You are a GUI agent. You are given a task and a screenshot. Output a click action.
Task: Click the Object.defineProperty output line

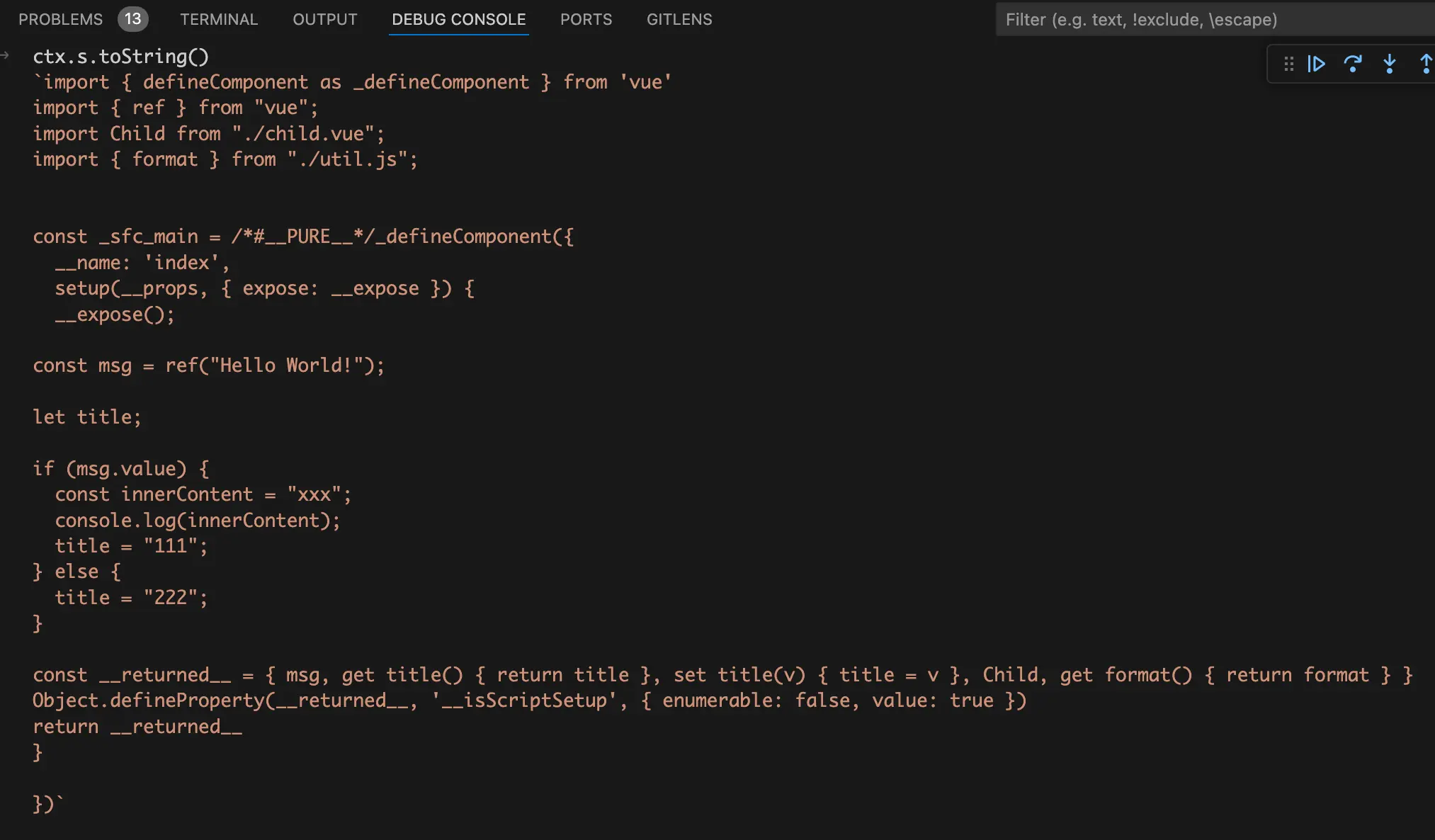(529, 700)
